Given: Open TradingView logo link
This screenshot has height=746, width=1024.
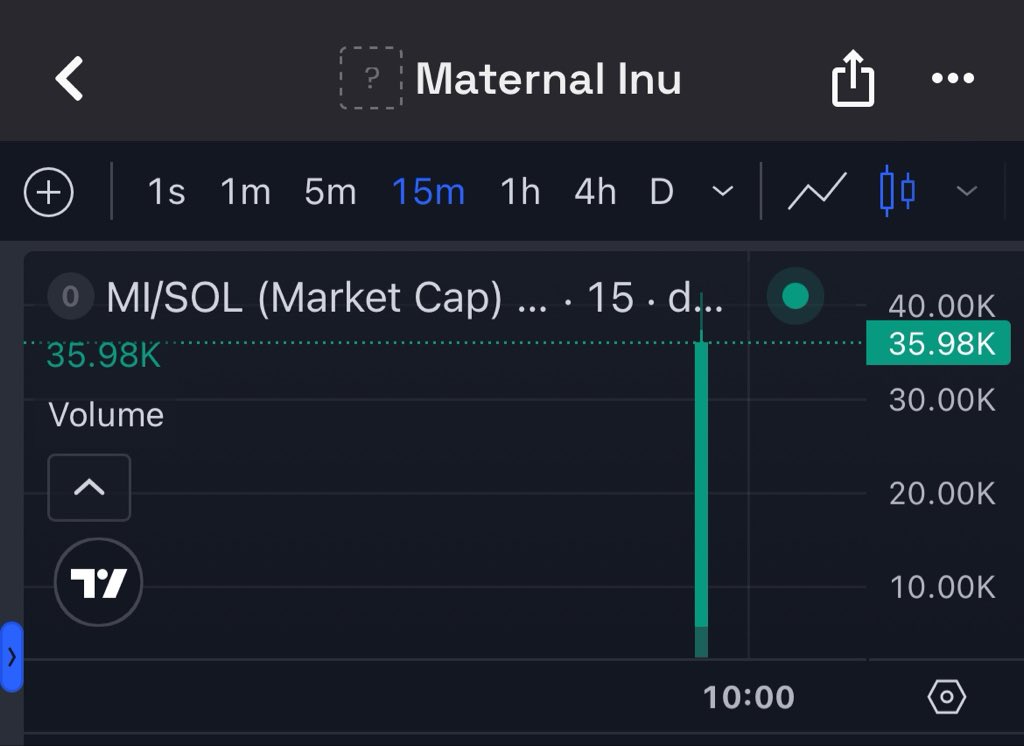Looking at the screenshot, I should coord(99,582).
